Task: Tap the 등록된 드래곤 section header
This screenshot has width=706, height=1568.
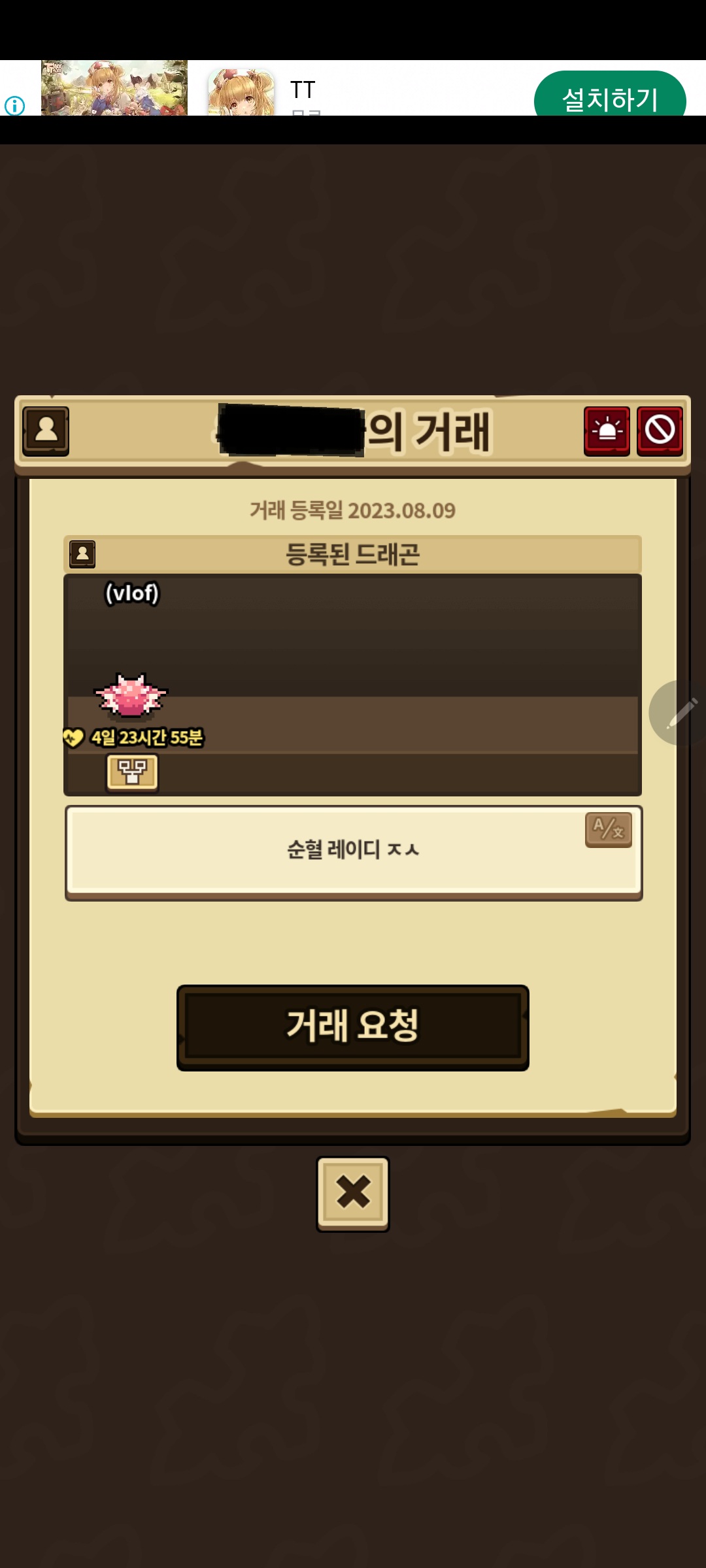Action: pyautogui.click(x=353, y=555)
